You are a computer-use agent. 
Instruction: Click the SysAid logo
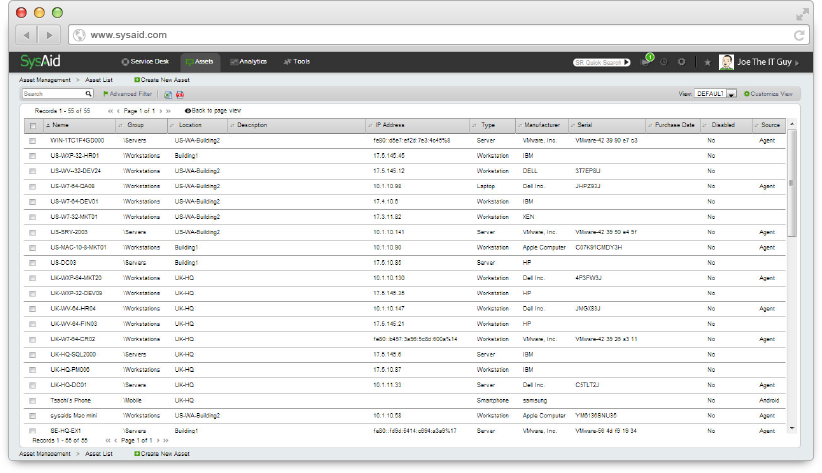click(40, 61)
